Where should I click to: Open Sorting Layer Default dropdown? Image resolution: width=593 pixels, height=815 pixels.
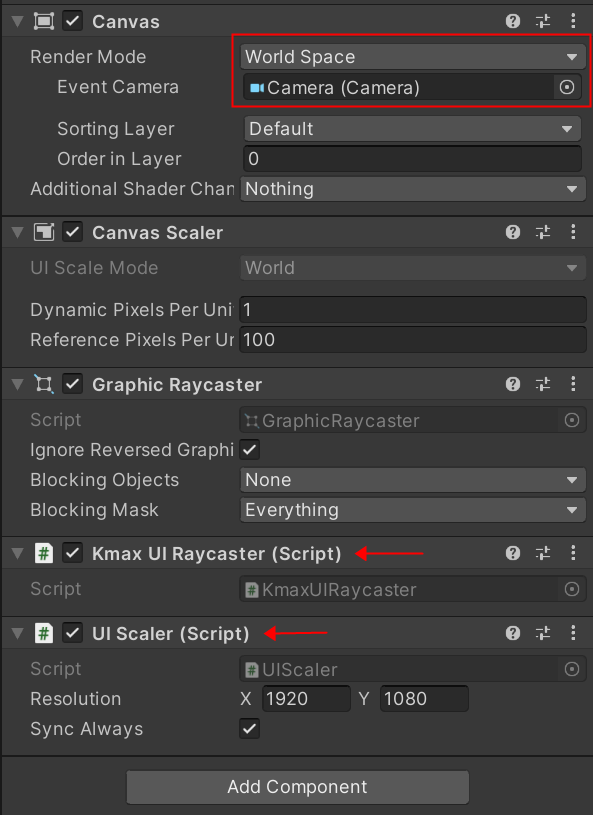click(x=413, y=128)
